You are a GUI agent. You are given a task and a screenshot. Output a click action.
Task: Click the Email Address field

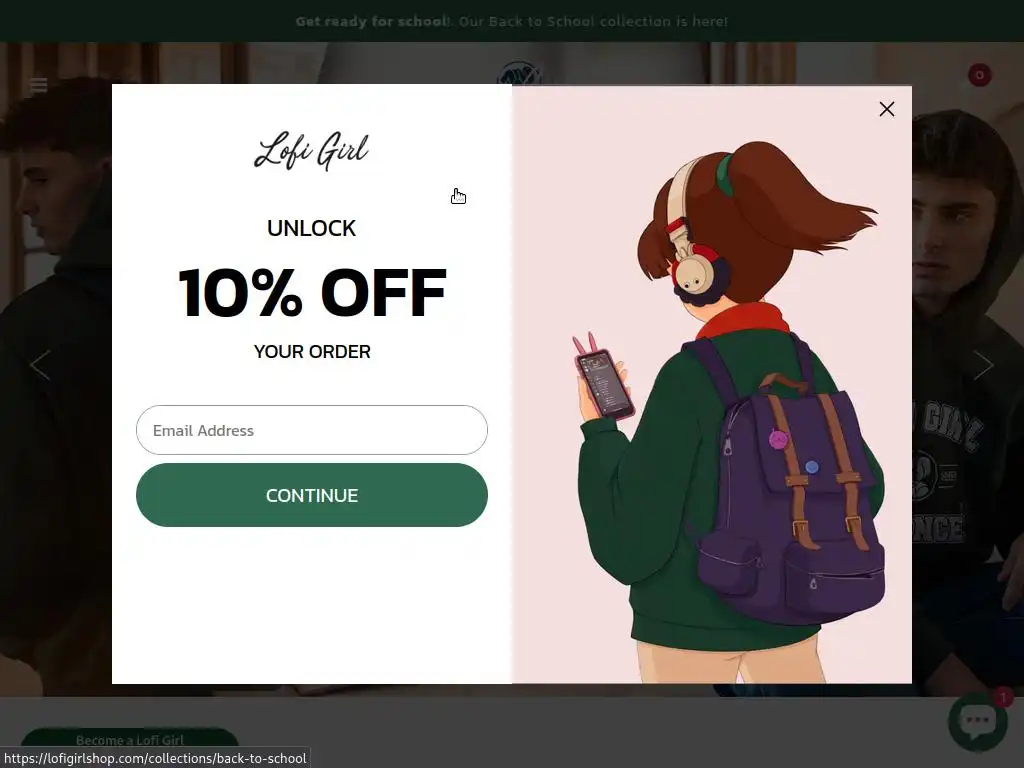312,430
